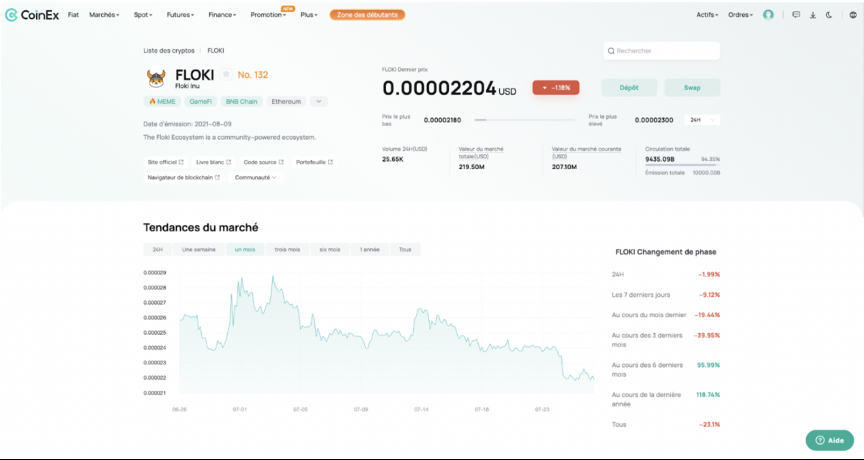Viewport: 864px width, 460px height.
Task: Click the low-high price range bar
Action: pyautogui.click(x=524, y=120)
